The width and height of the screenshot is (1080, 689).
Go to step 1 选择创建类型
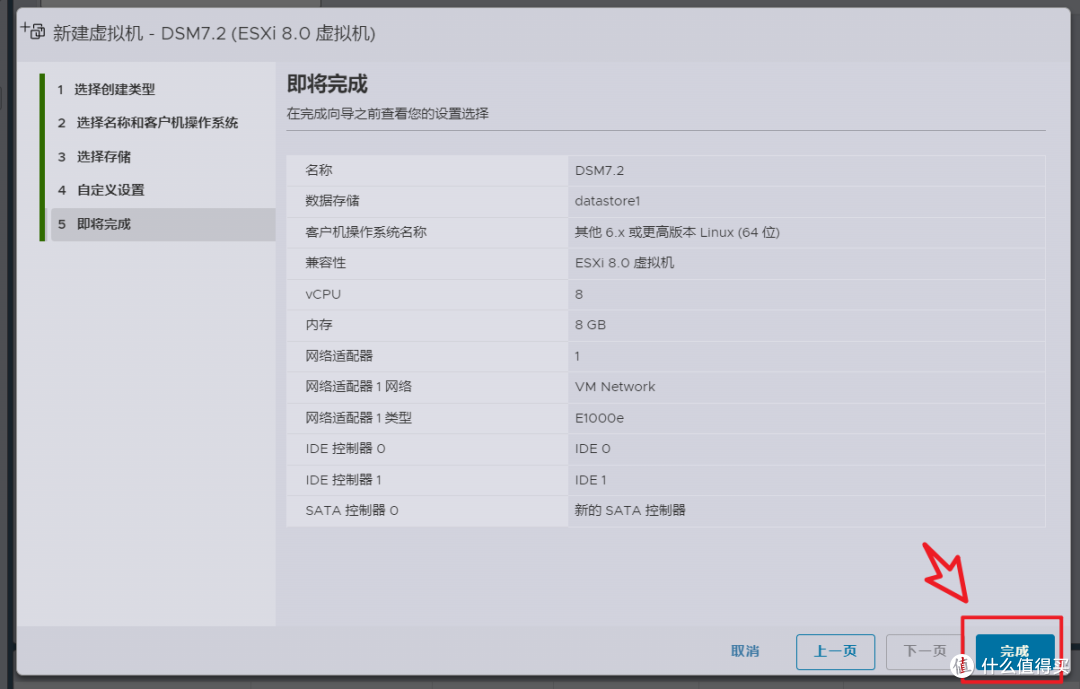pos(106,90)
